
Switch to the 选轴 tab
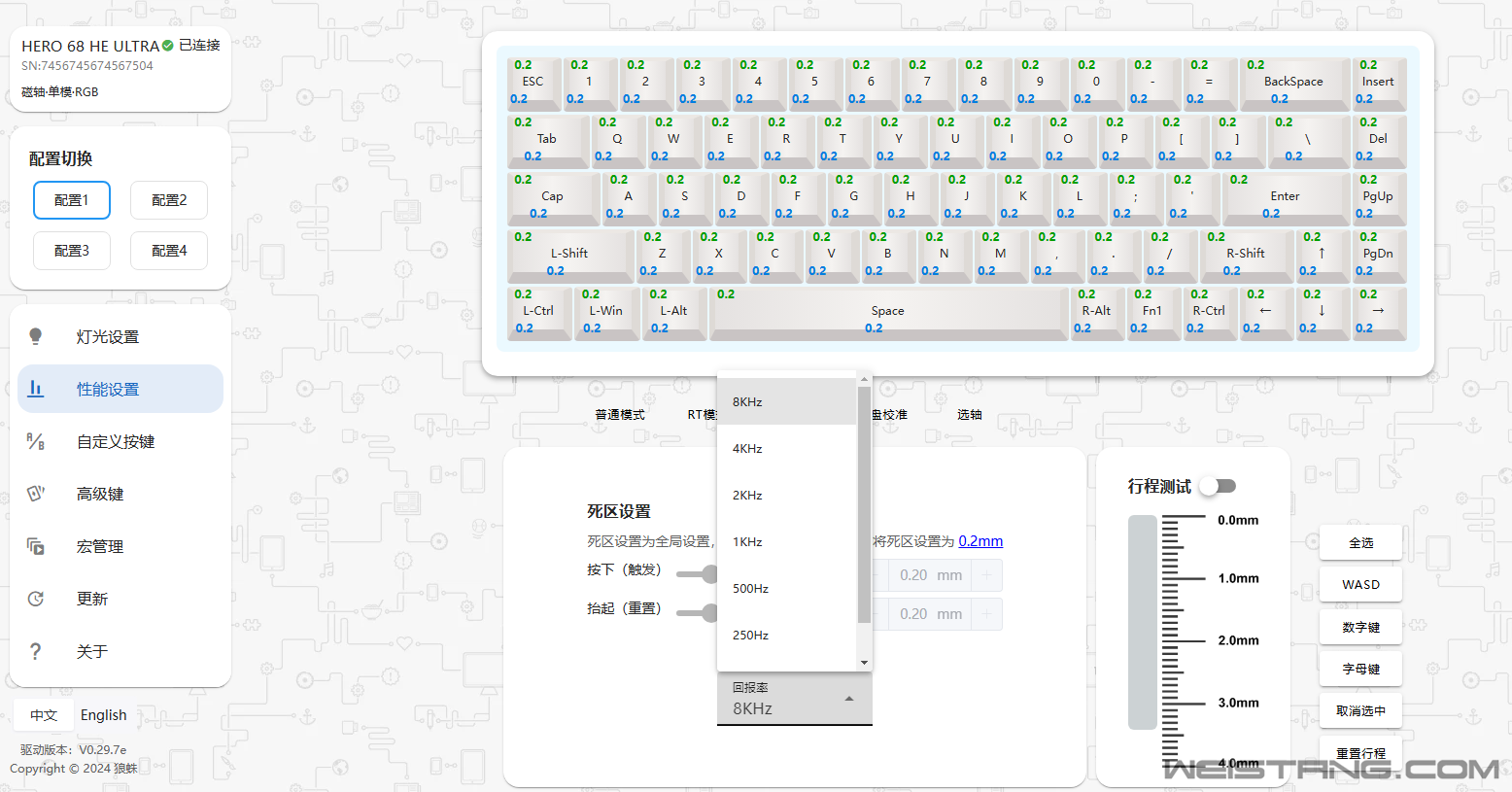(970, 414)
